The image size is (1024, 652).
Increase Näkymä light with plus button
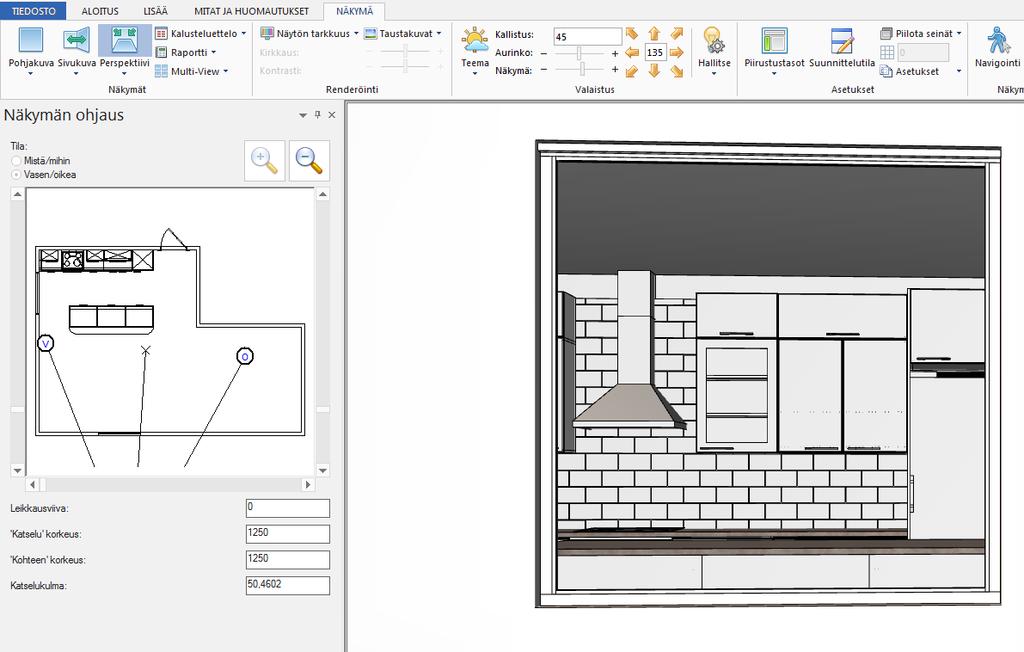(x=615, y=69)
